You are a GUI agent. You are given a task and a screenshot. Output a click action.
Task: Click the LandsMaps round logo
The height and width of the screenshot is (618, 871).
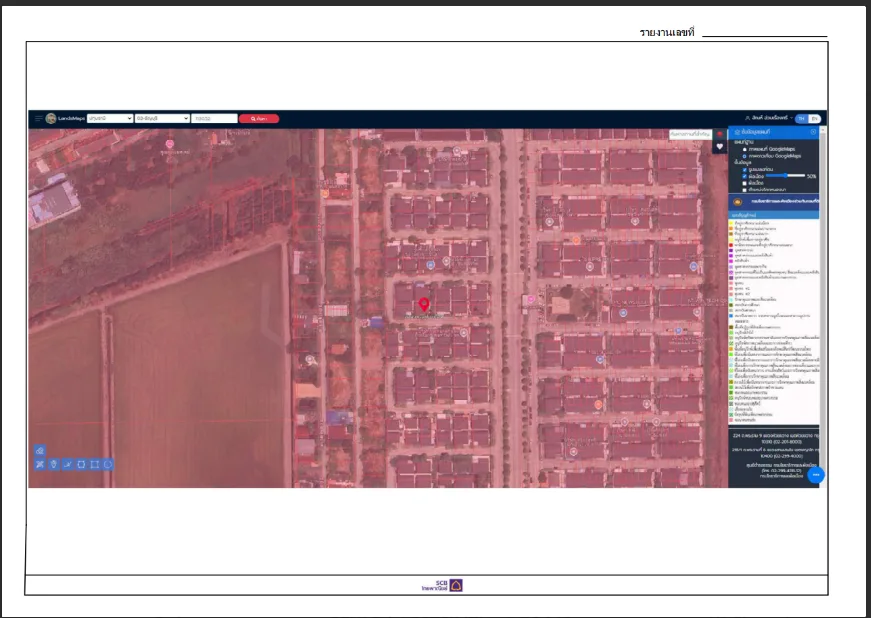tap(51, 118)
